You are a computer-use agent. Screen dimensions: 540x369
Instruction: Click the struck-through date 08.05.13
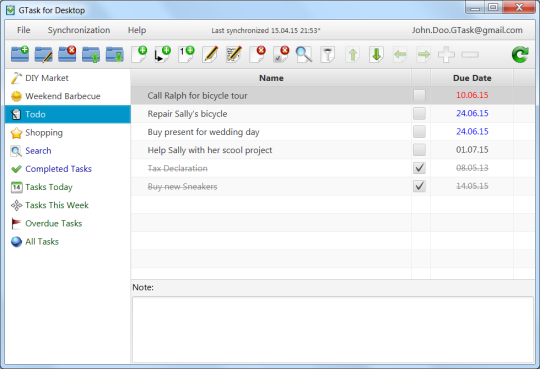[472, 168]
